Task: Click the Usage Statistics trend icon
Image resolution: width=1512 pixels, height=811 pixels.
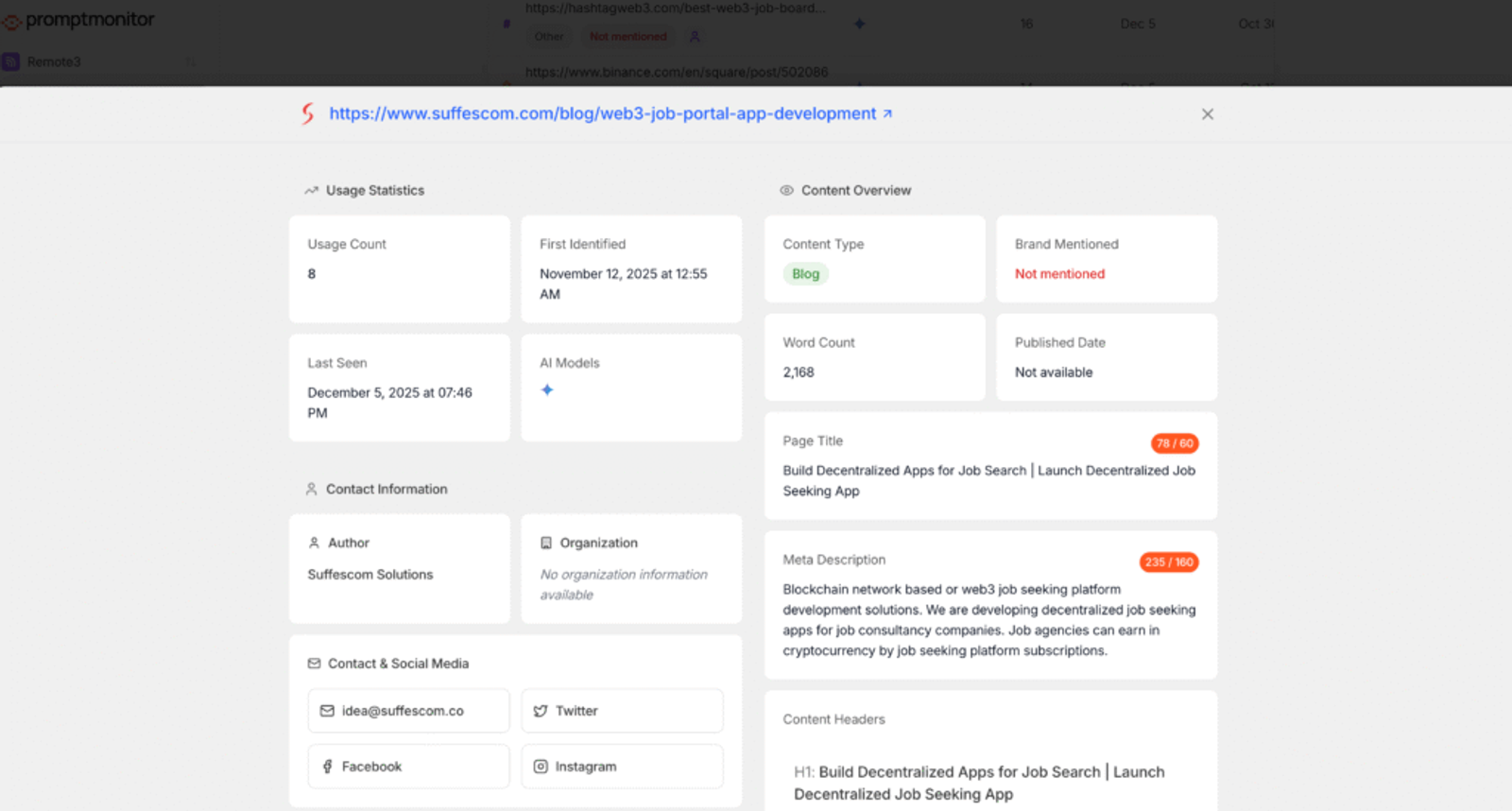Action: pos(312,191)
